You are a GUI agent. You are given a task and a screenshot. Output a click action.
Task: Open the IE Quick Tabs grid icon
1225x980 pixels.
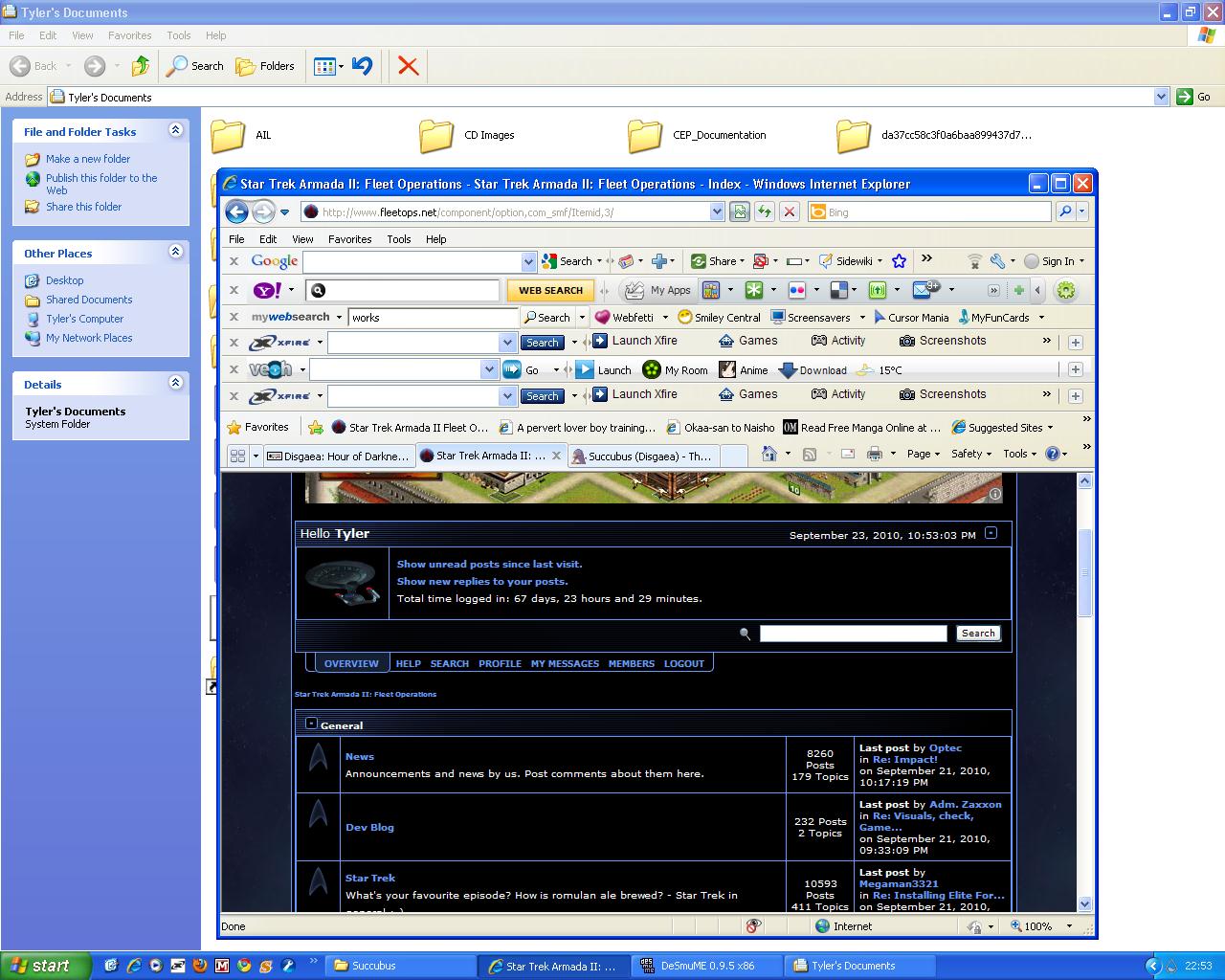tap(237, 457)
